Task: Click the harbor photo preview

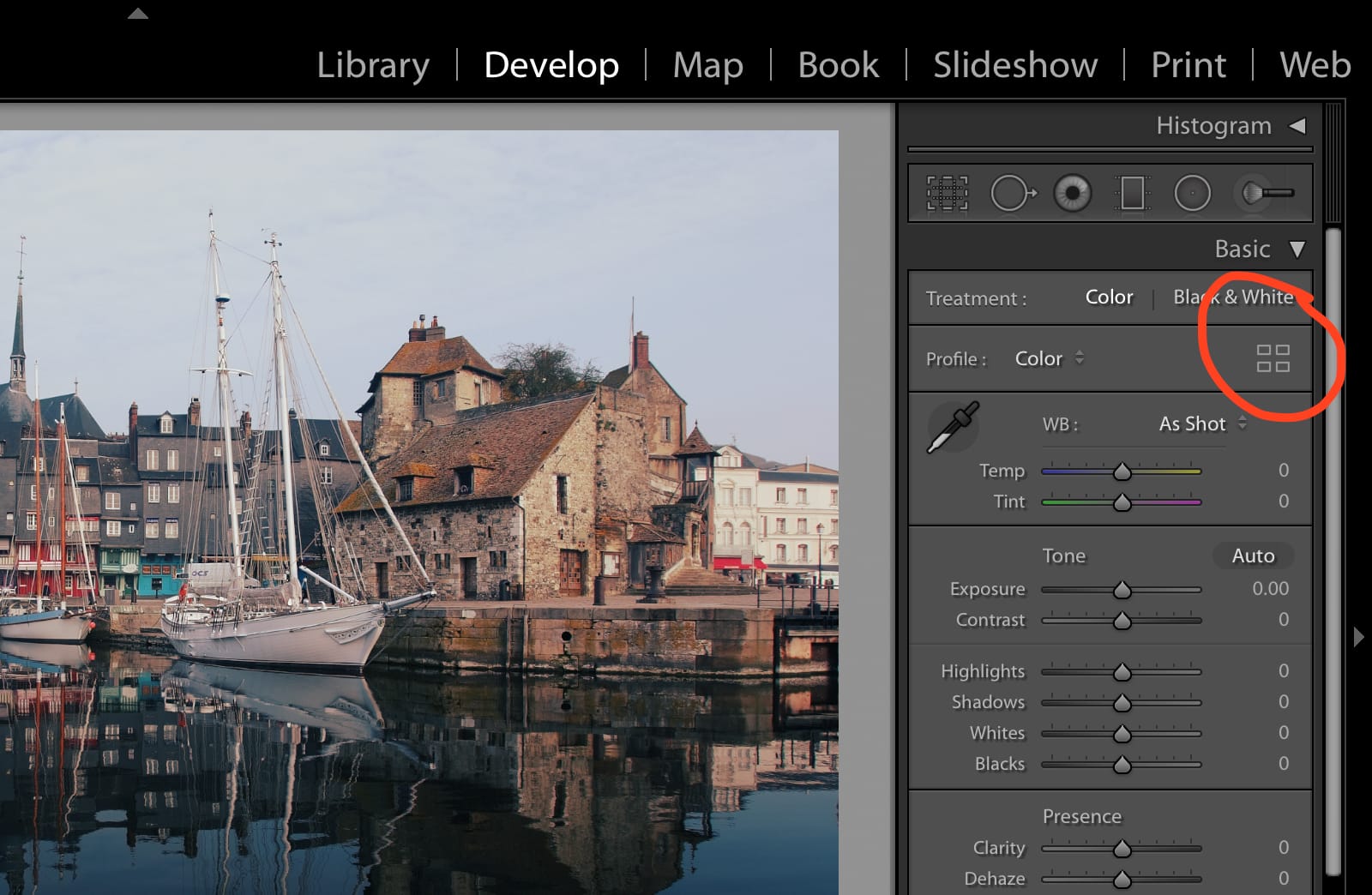Action: 419,513
